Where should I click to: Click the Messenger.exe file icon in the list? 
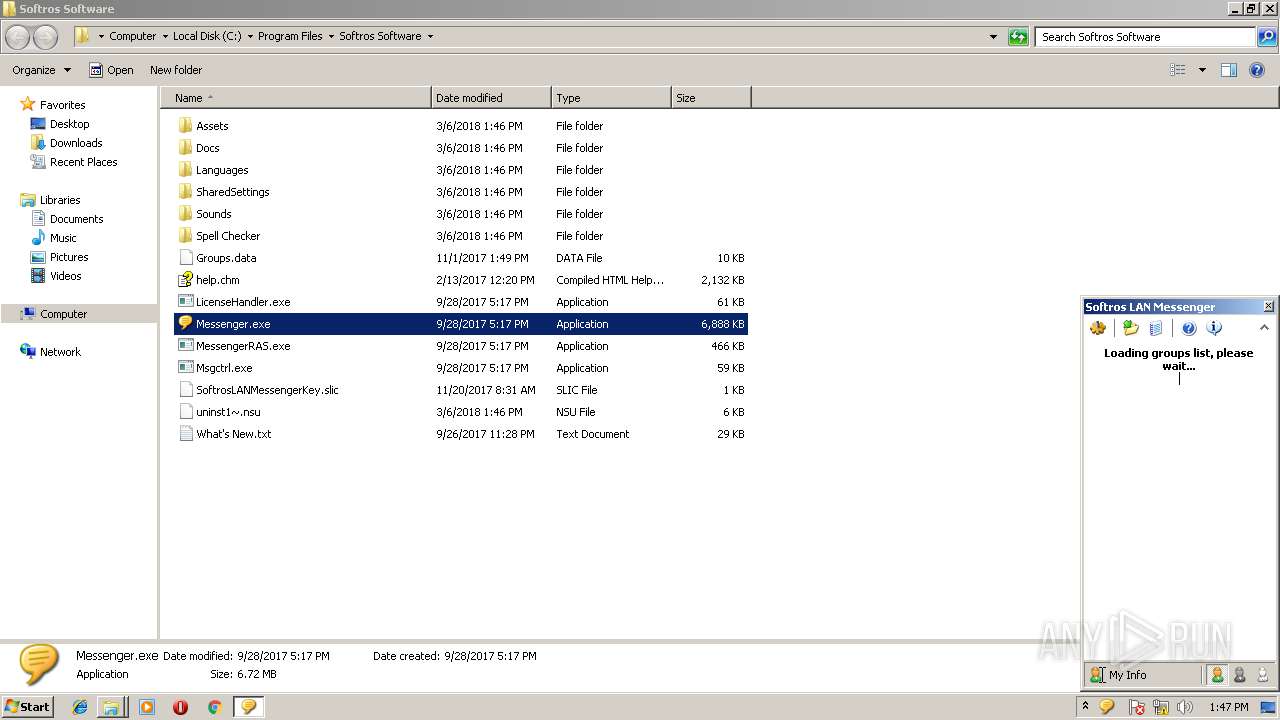(x=185, y=323)
